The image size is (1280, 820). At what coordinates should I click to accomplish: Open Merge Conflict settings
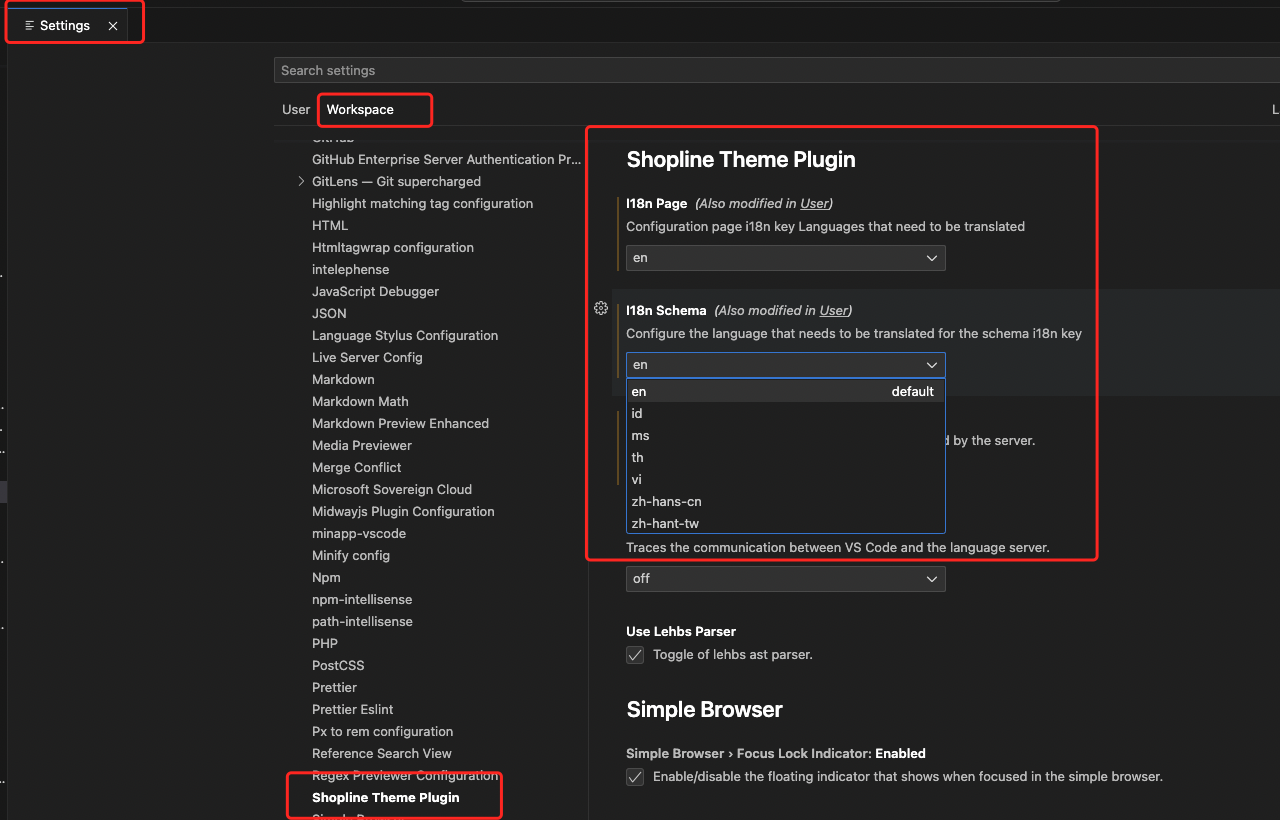[356, 467]
